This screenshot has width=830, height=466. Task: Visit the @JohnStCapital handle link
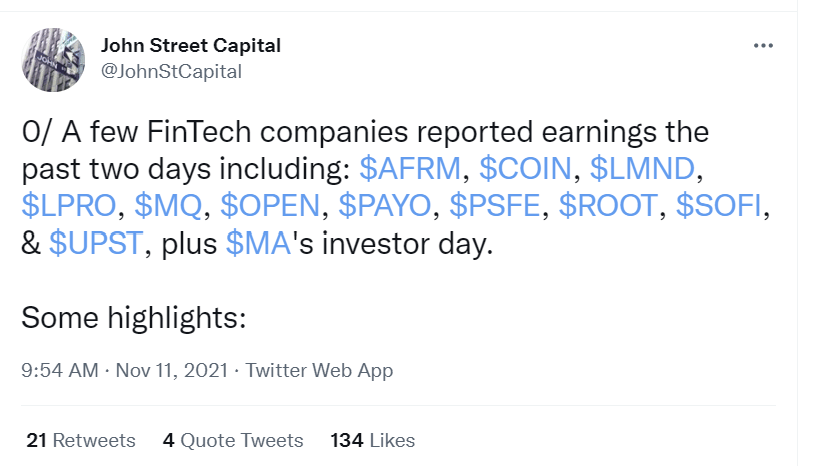pyautogui.click(x=171, y=71)
